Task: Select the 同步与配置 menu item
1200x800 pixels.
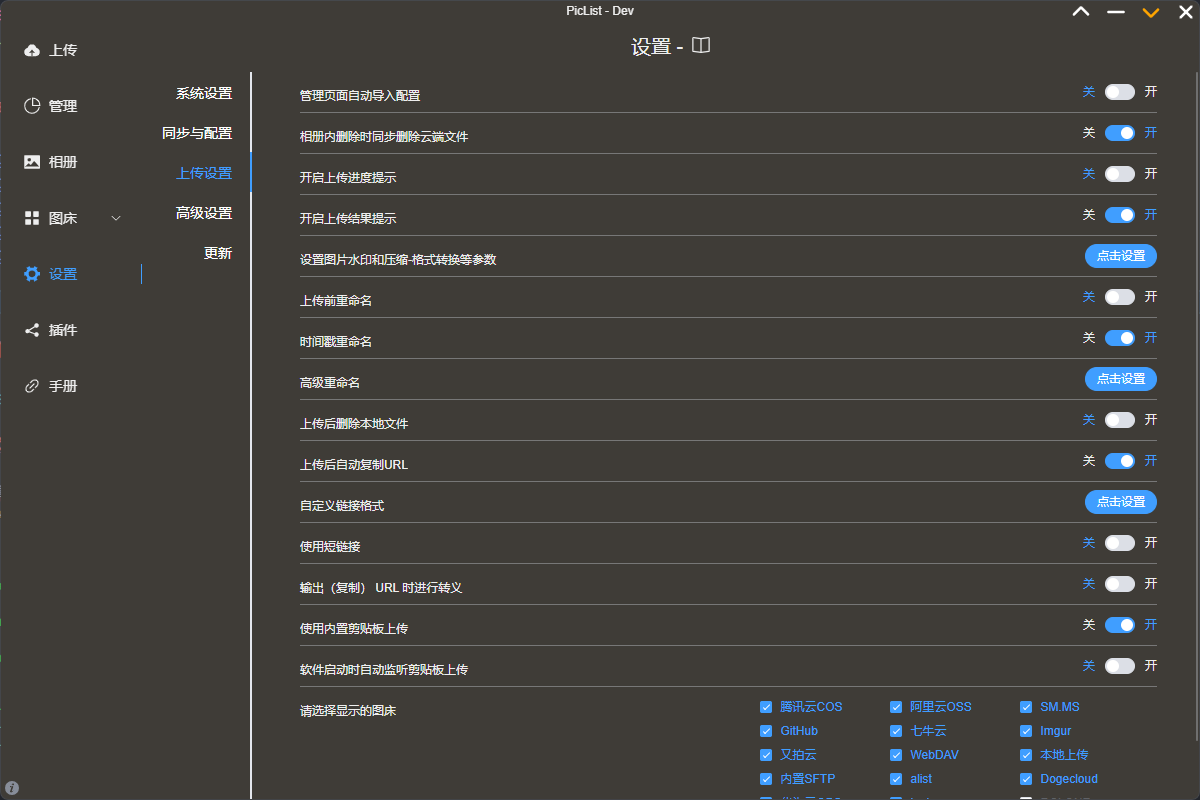Action: click(x=196, y=132)
